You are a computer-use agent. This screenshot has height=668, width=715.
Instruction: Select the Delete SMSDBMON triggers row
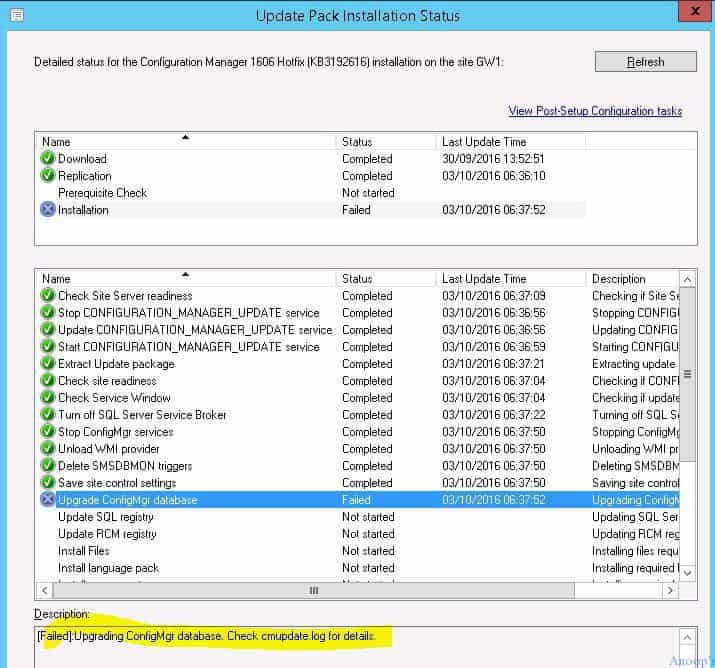click(x=359, y=466)
